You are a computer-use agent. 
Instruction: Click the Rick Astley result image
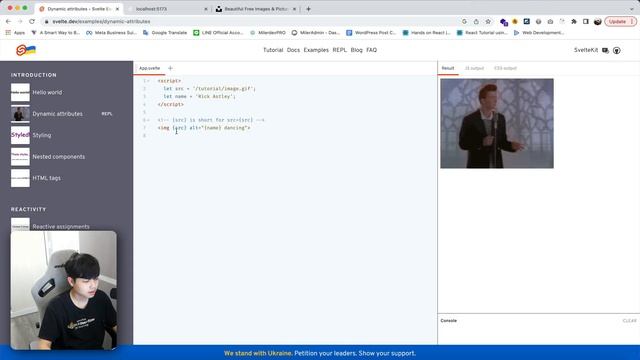(497, 123)
